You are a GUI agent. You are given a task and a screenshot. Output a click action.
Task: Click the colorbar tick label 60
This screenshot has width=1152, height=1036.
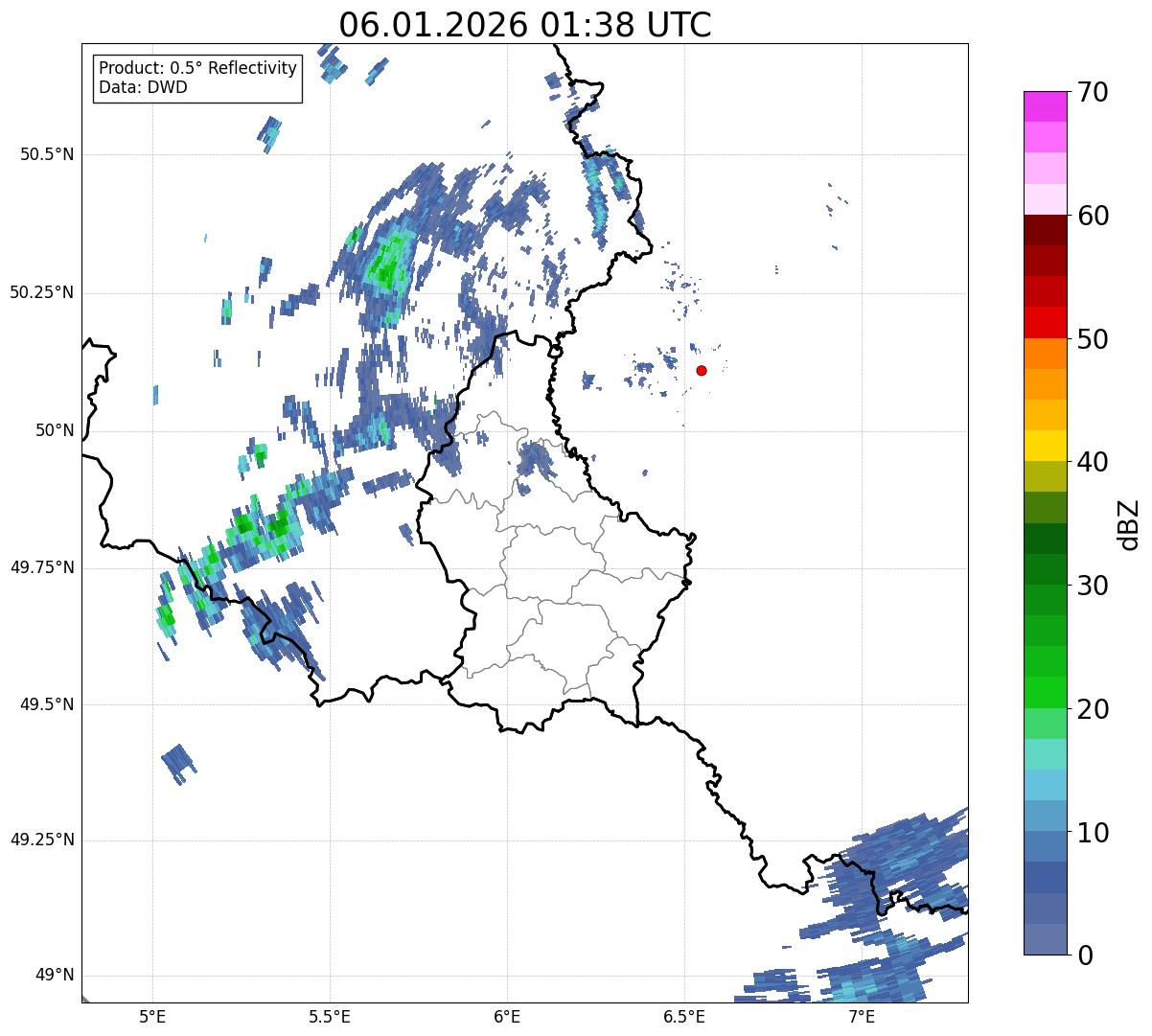pyautogui.click(x=1095, y=216)
